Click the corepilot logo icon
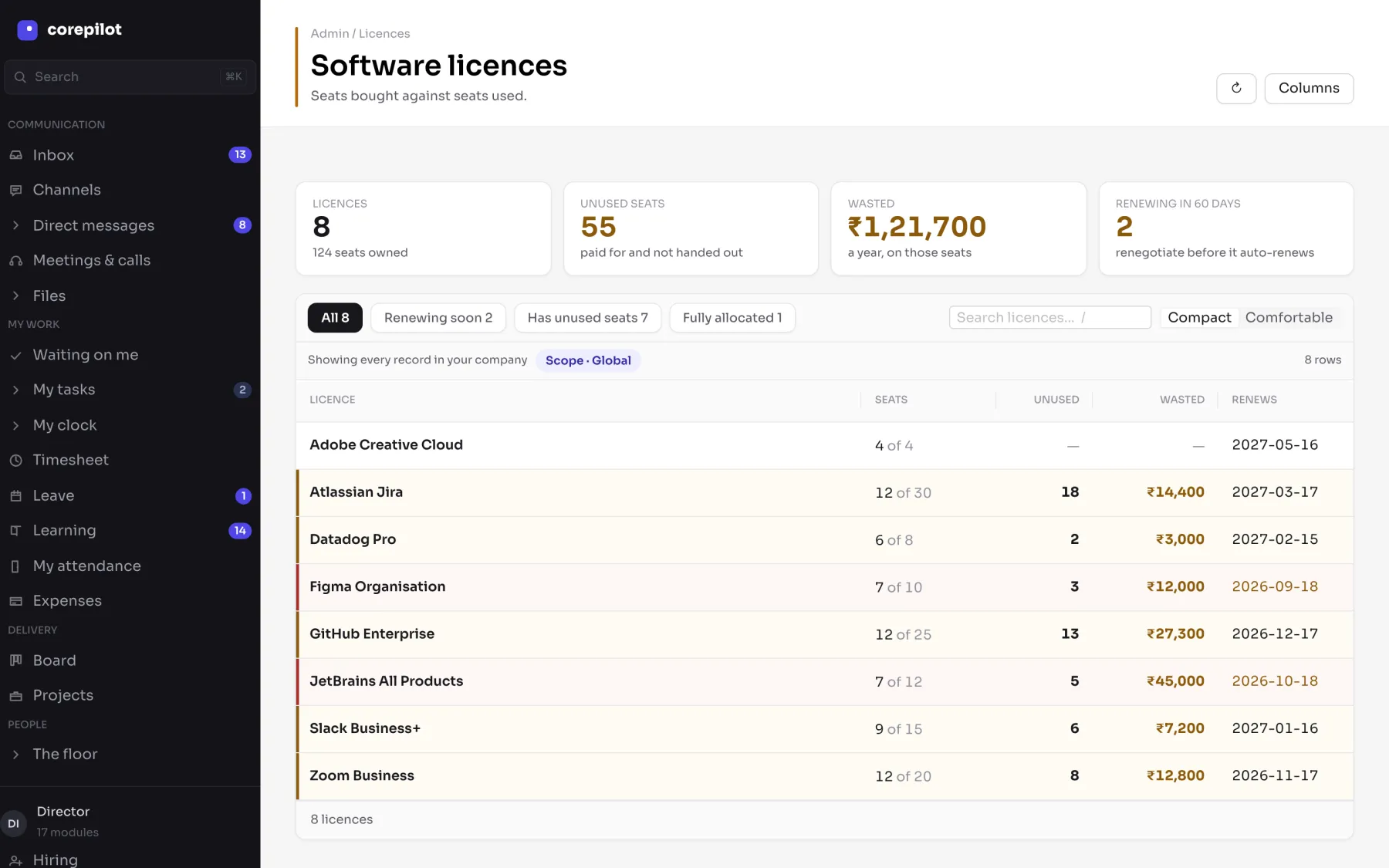1389x868 pixels. point(27,30)
